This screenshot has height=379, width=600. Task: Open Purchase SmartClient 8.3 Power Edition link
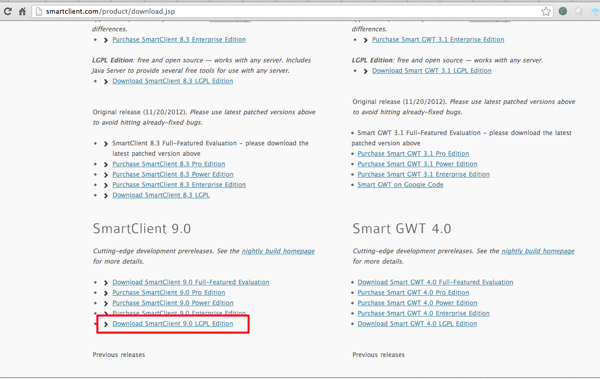tap(173, 174)
